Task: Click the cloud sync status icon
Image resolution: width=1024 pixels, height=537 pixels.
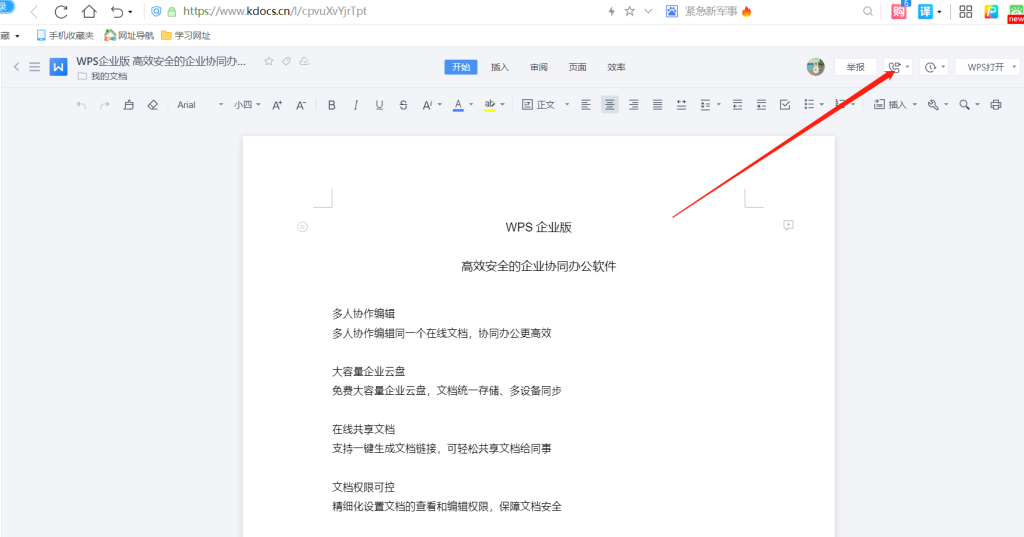Action: pyautogui.click(x=304, y=61)
